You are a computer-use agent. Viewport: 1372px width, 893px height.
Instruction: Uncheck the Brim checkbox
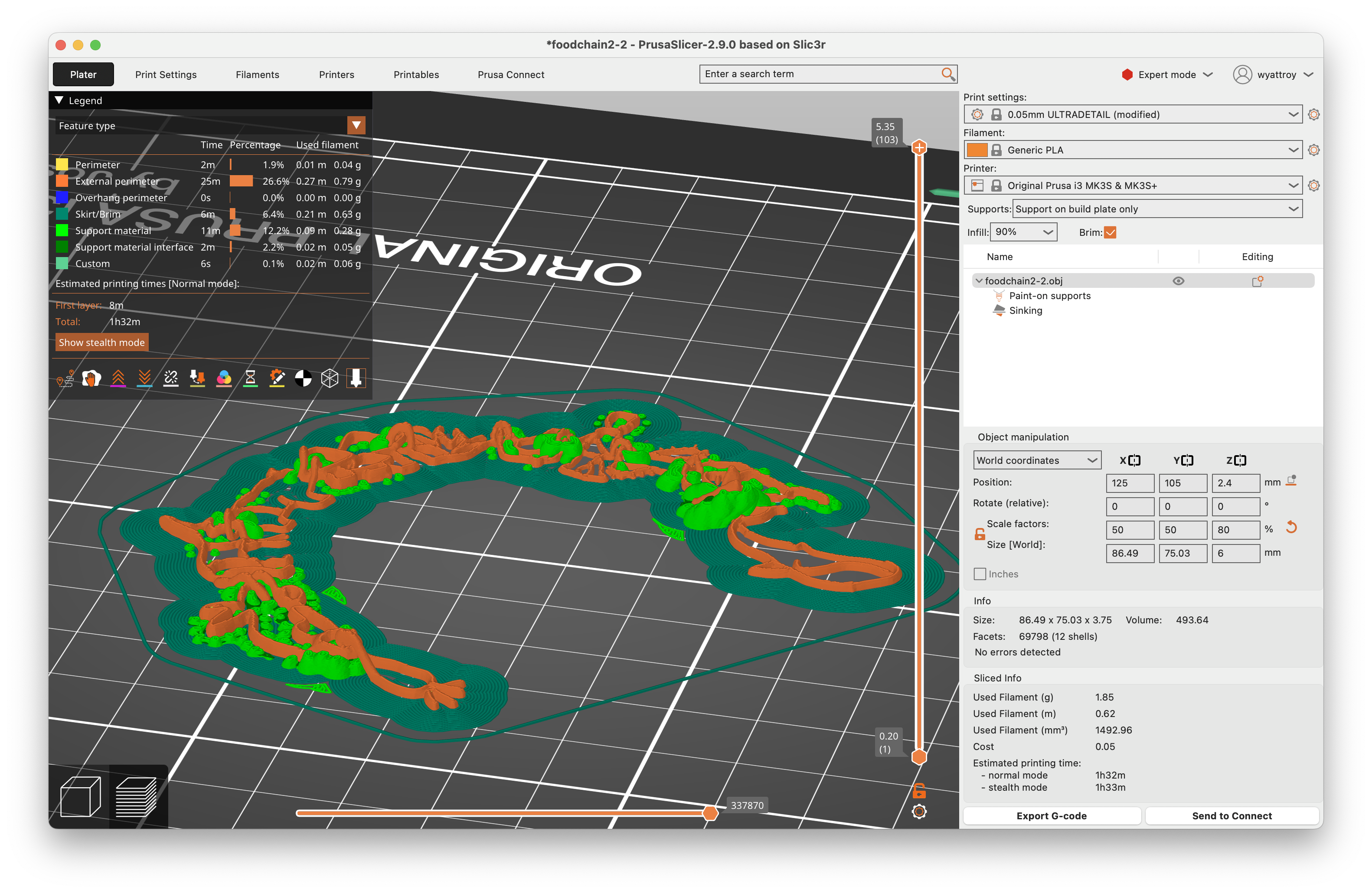point(1110,232)
